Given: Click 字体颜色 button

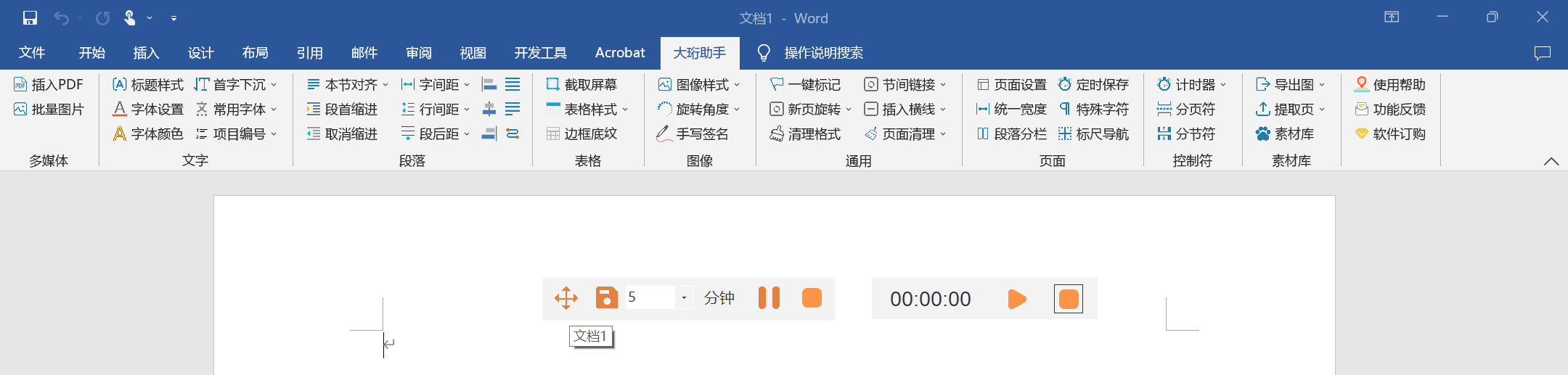Looking at the screenshot, I should pyautogui.click(x=148, y=134).
